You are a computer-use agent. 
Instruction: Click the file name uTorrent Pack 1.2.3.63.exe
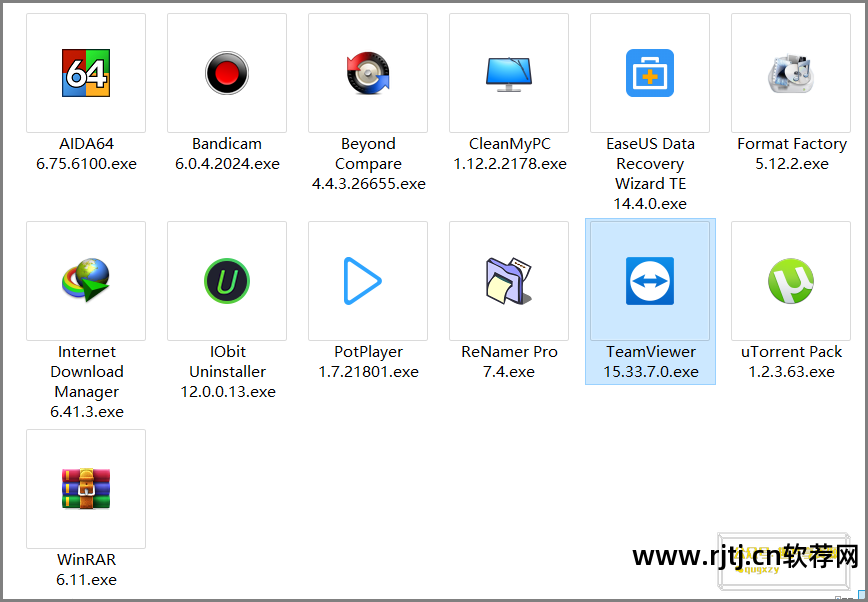click(x=792, y=362)
